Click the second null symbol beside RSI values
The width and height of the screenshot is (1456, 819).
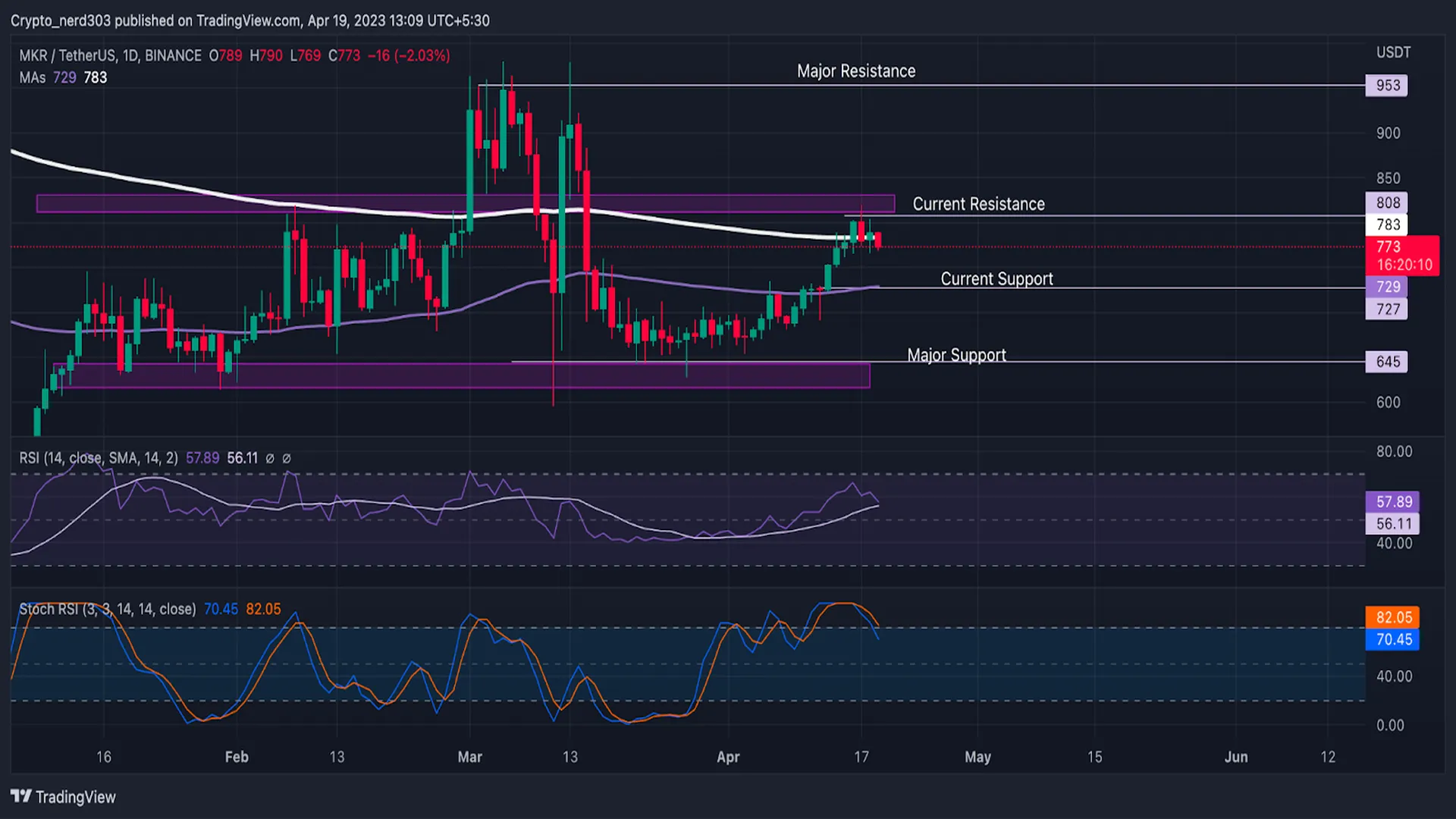point(287,458)
